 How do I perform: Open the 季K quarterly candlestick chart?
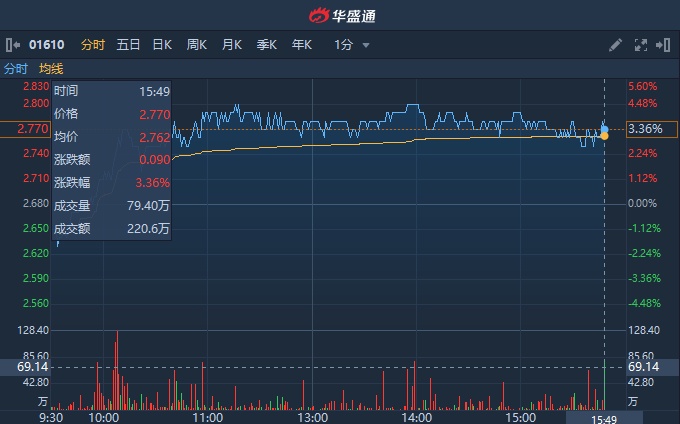pyautogui.click(x=266, y=45)
